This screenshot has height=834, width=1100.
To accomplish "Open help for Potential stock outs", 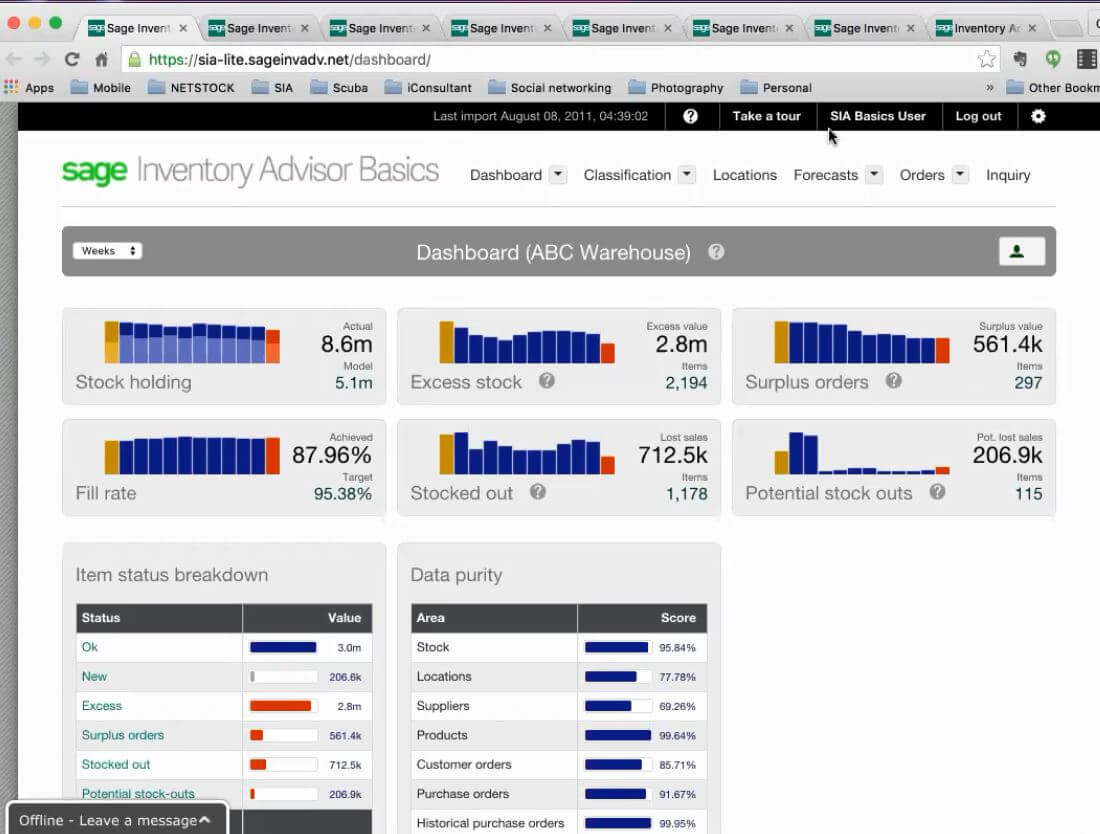I will point(937,493).
